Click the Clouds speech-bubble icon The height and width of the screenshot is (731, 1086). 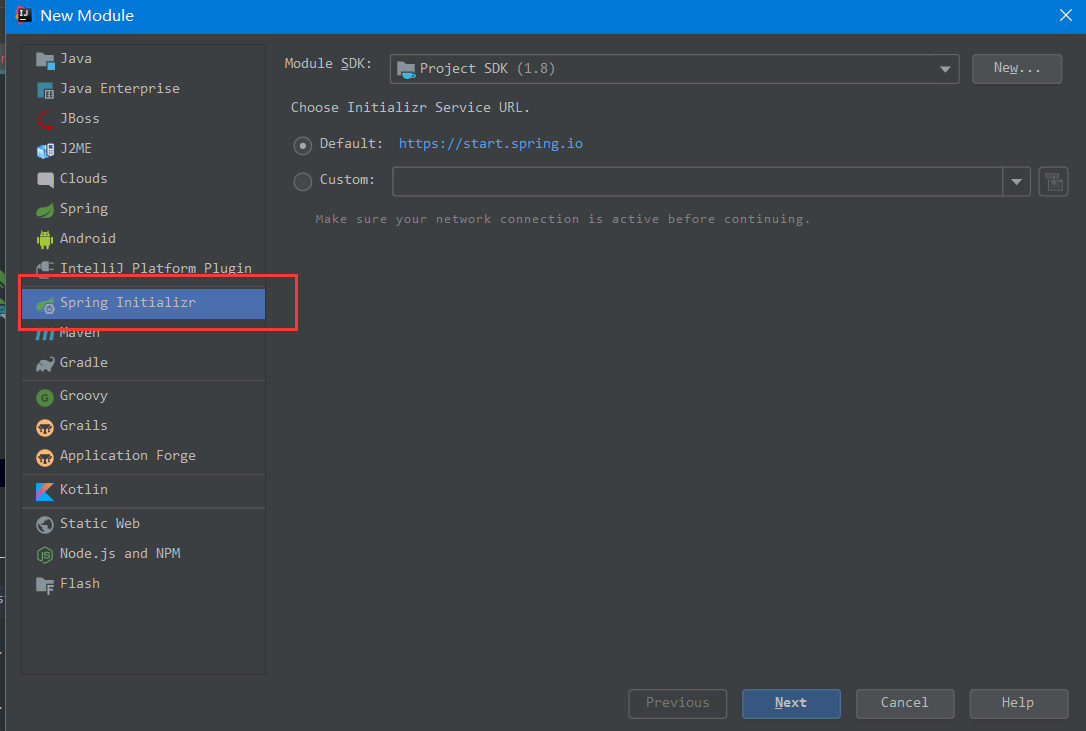click(x=45, y=179)
